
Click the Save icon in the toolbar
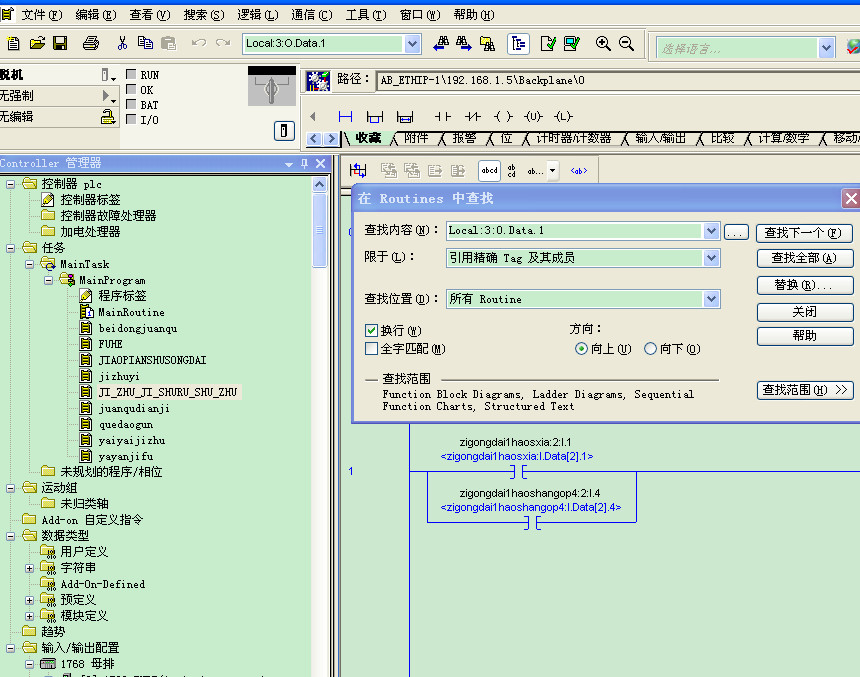60,44
